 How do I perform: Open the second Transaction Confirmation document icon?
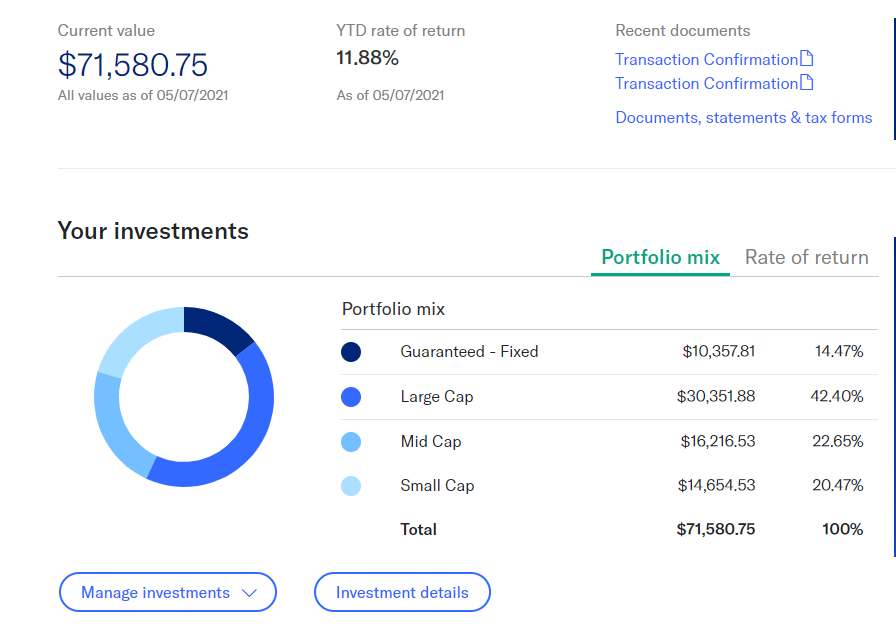(x=806, y=82)
